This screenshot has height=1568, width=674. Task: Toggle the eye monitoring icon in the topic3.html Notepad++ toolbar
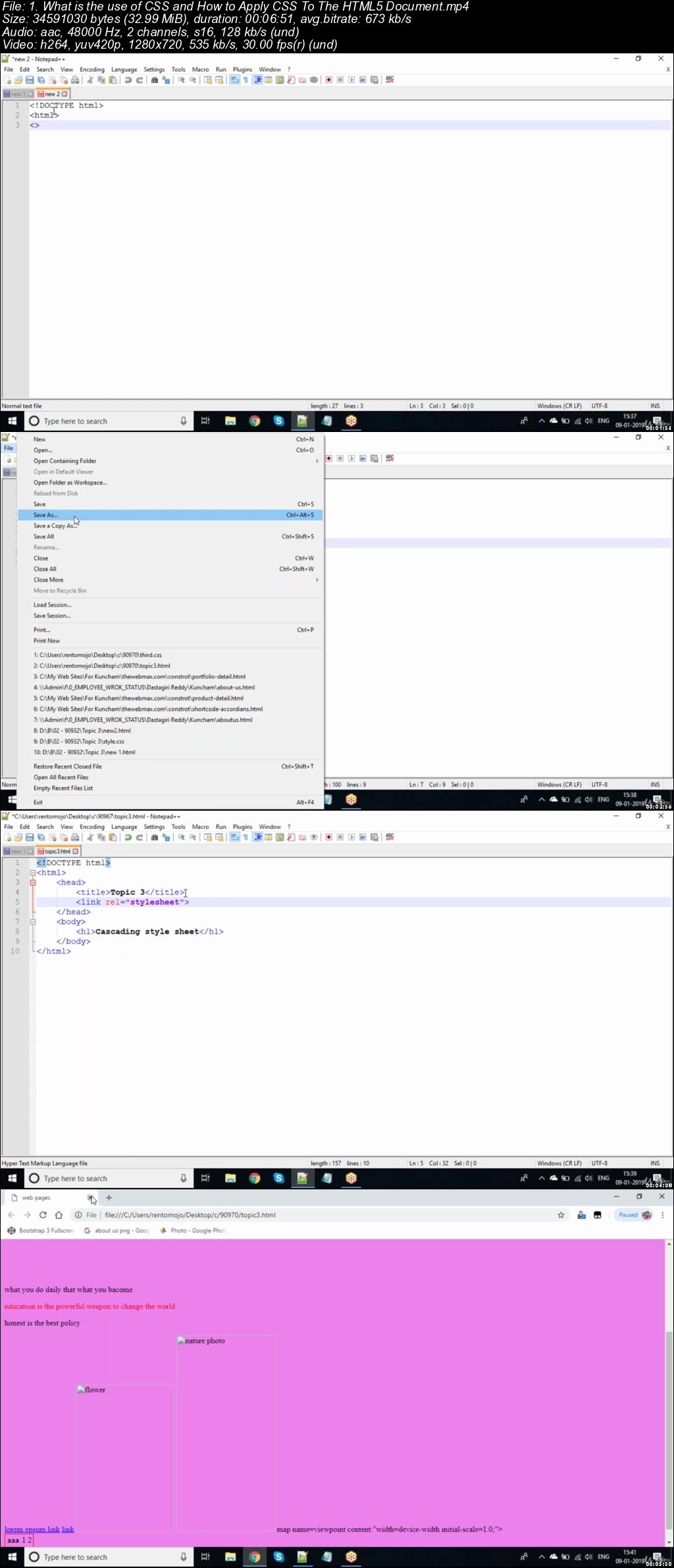pos(314,837)
